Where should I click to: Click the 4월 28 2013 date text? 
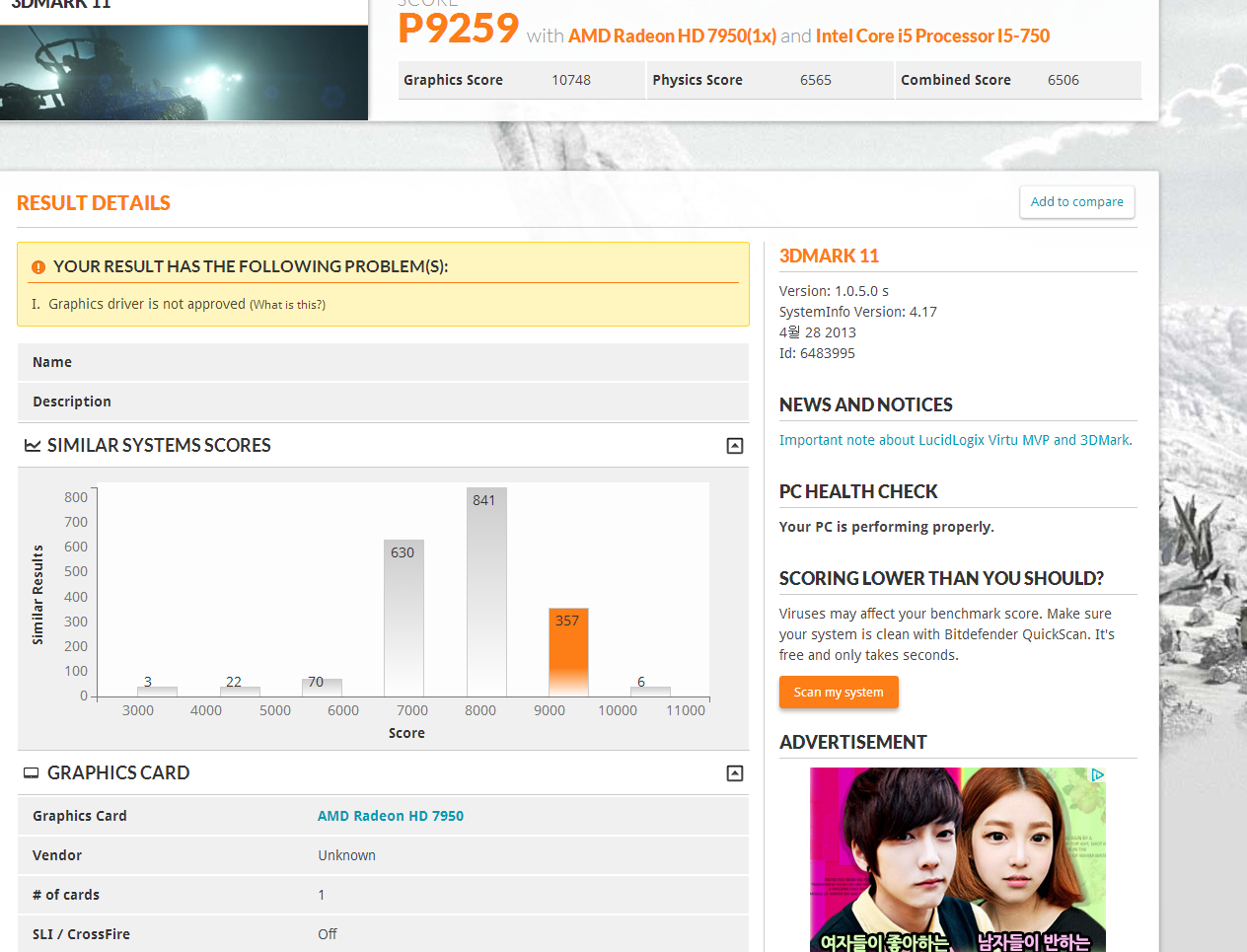point(818,332)
